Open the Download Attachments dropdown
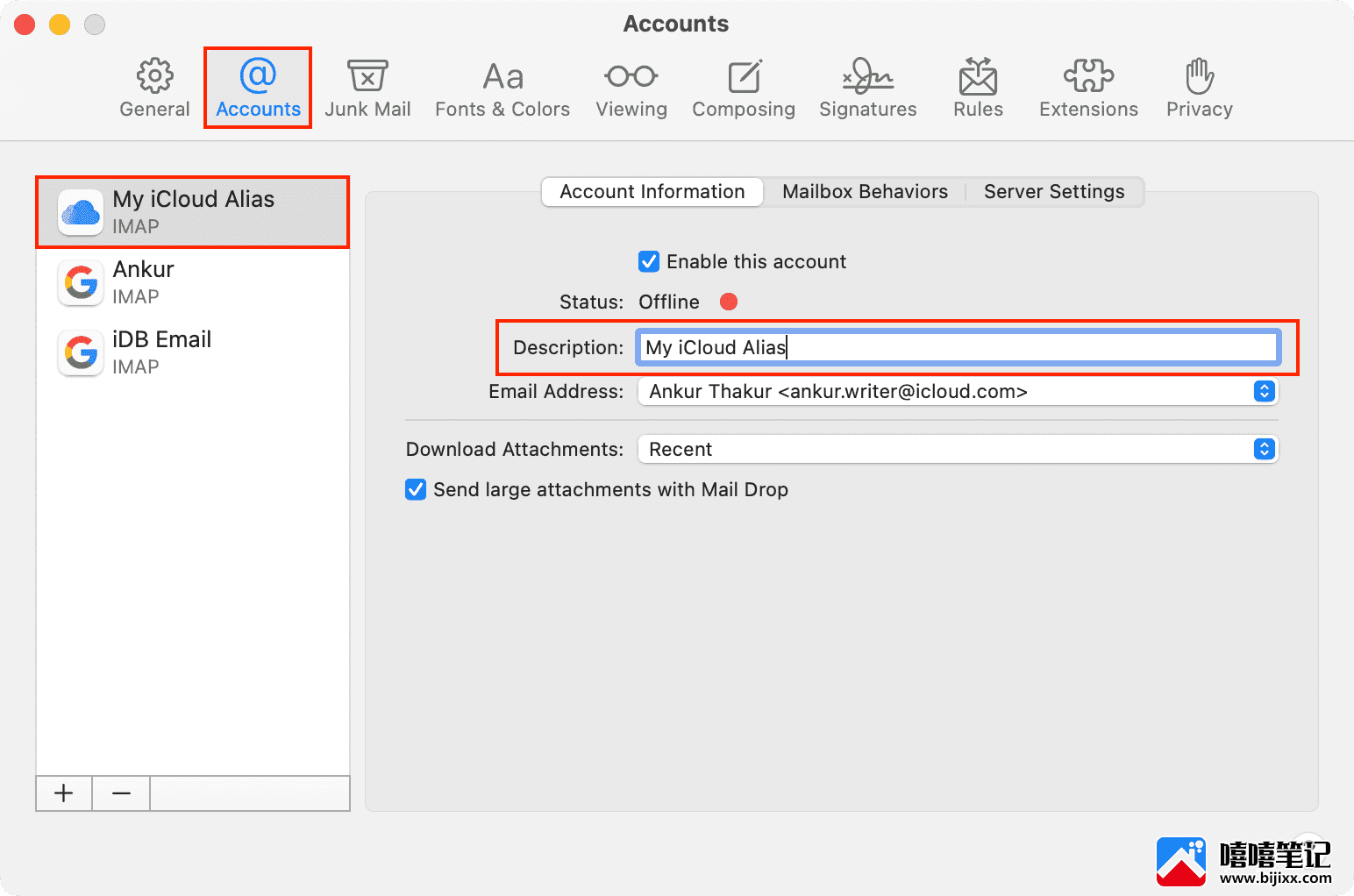1354x896 pixels. (x=958, y=449)
